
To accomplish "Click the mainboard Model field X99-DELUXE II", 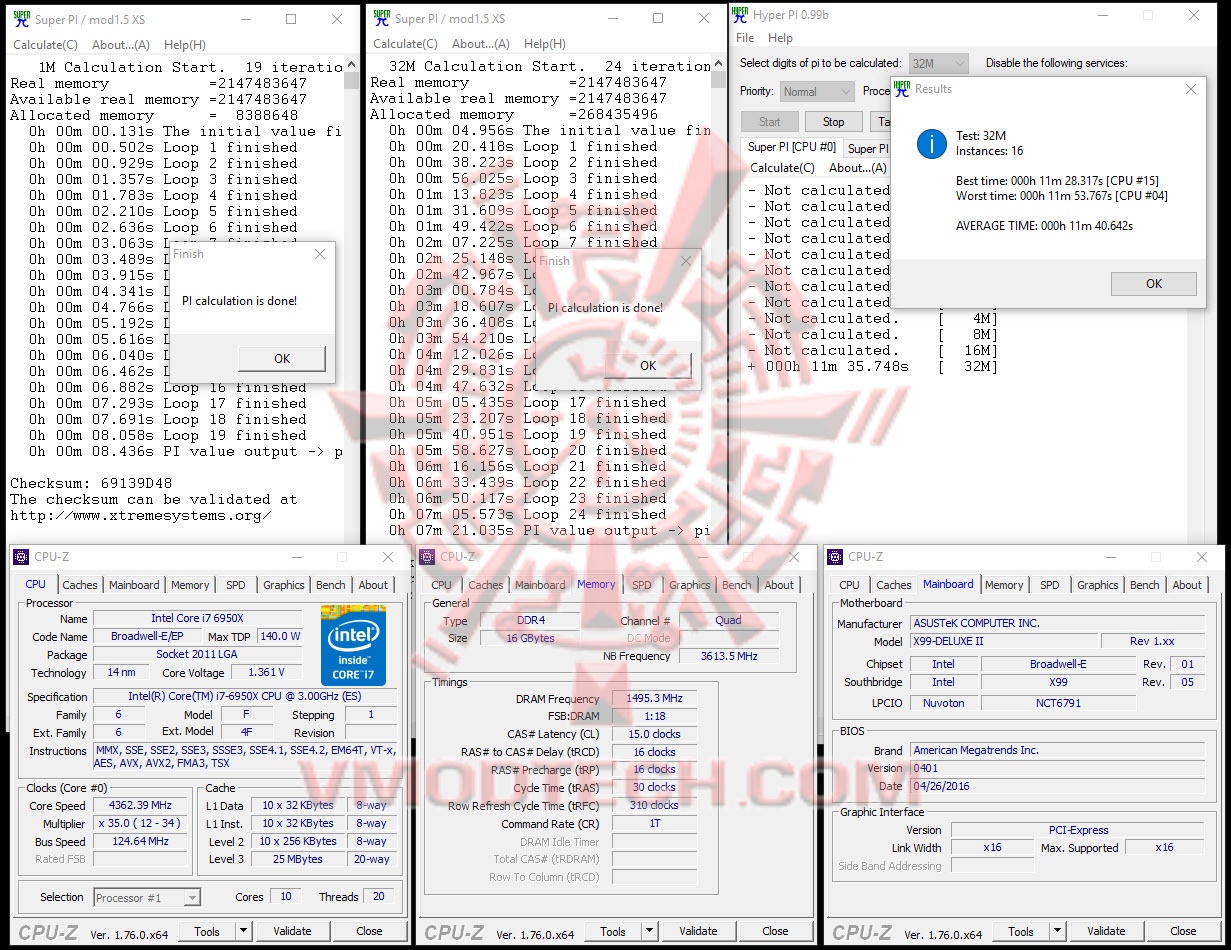I will click(x=1003, y=641).
